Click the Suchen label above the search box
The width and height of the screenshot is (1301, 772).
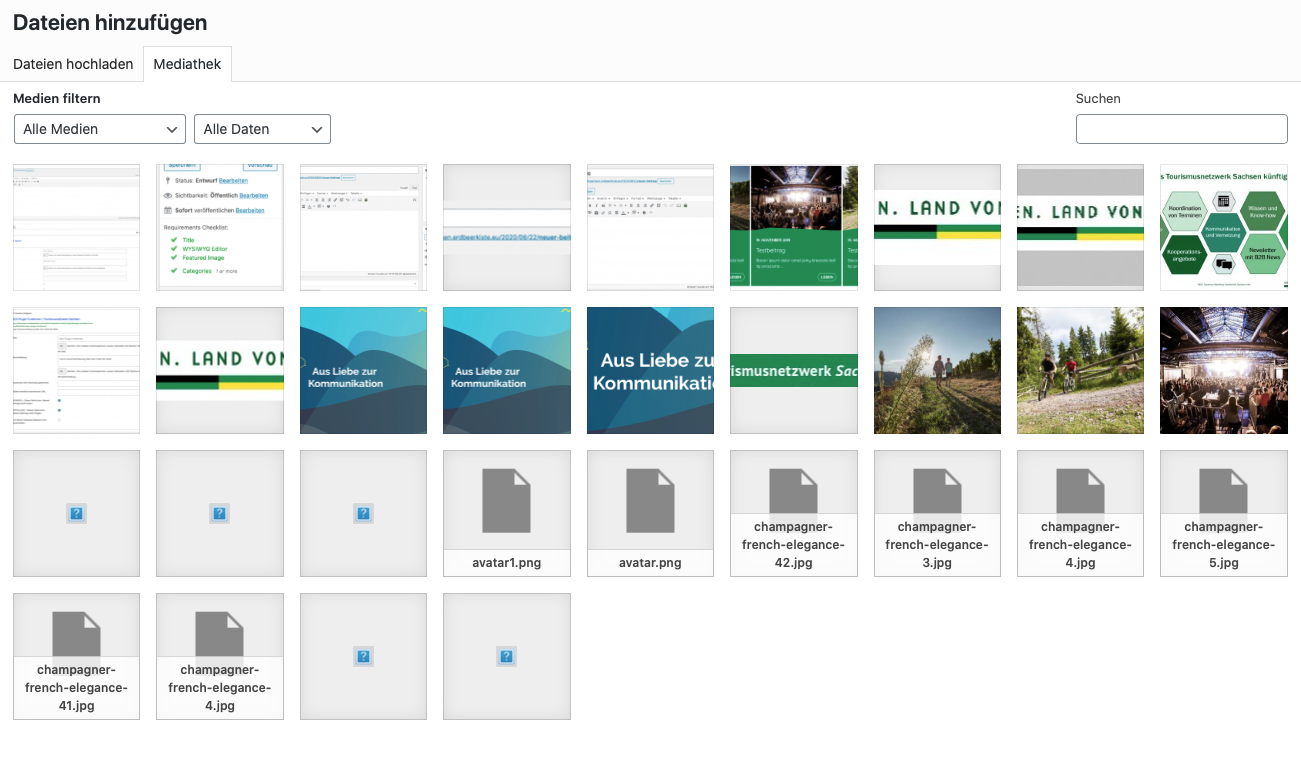click(x=1098, y=99)
